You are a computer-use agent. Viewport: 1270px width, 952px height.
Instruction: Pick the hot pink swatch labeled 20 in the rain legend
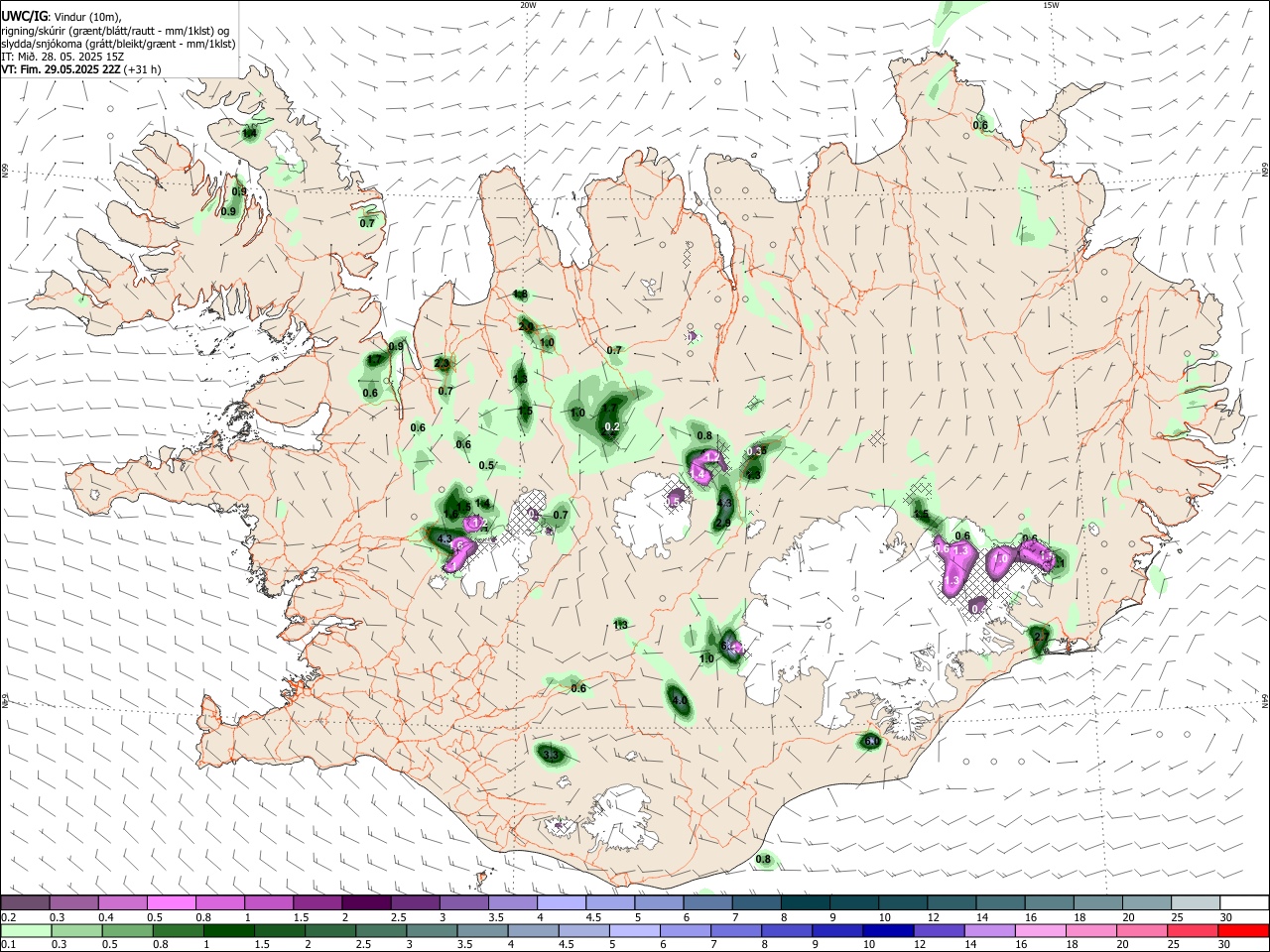pyautogui.click(x=1142, y=930)
